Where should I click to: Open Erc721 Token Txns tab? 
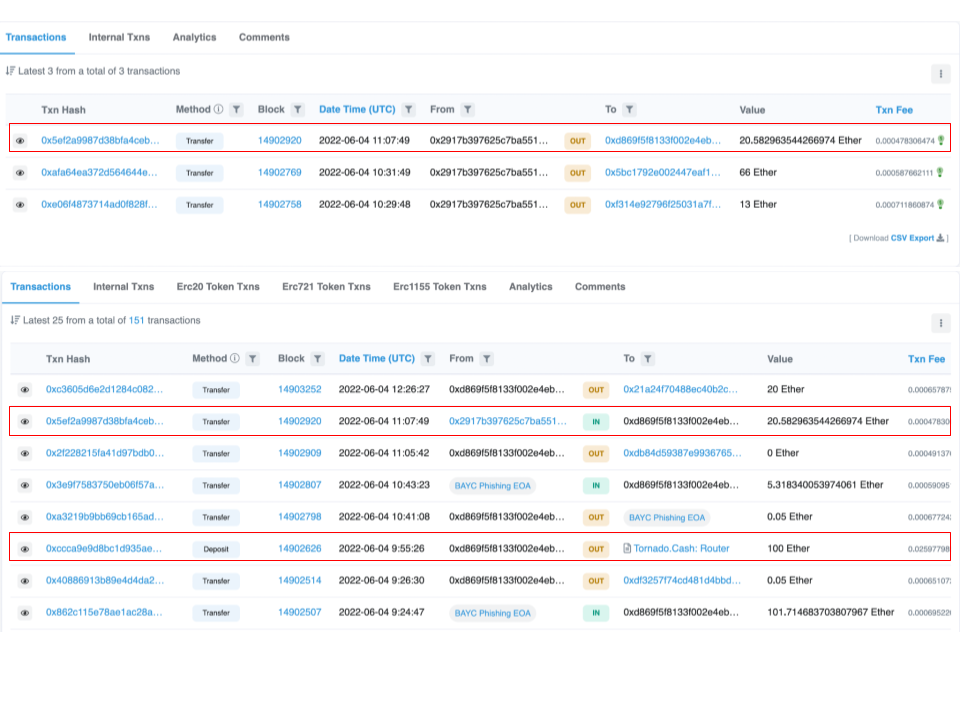tap(326, 287)
